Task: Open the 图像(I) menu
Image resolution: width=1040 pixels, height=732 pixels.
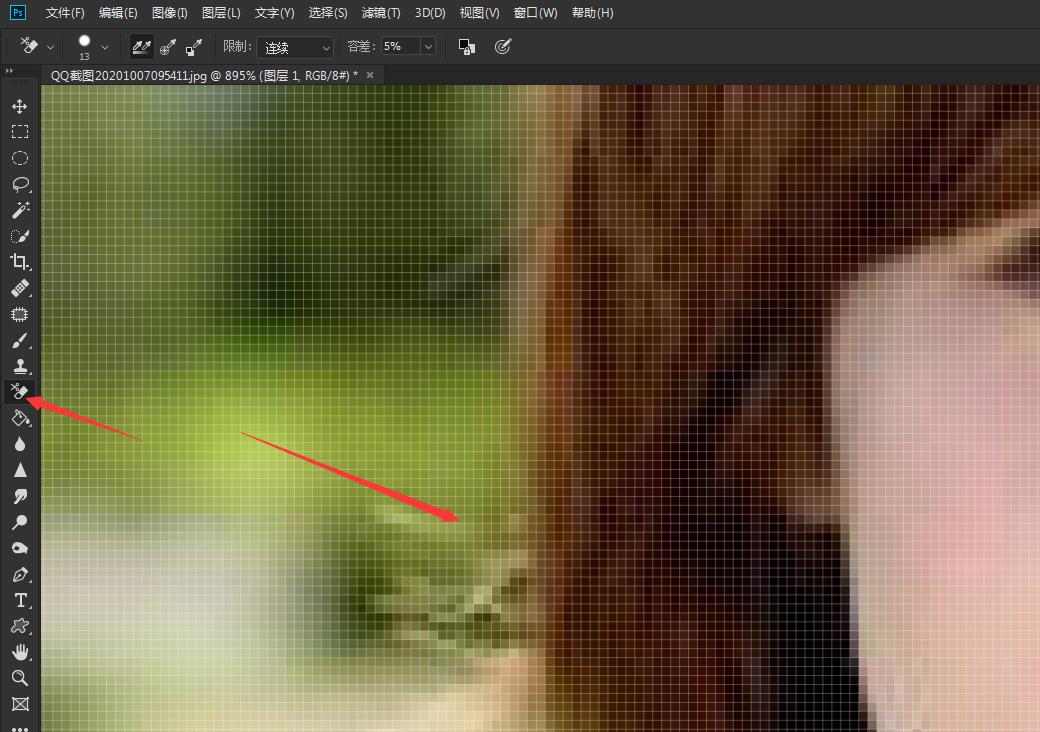Action: tap(169, 13)
